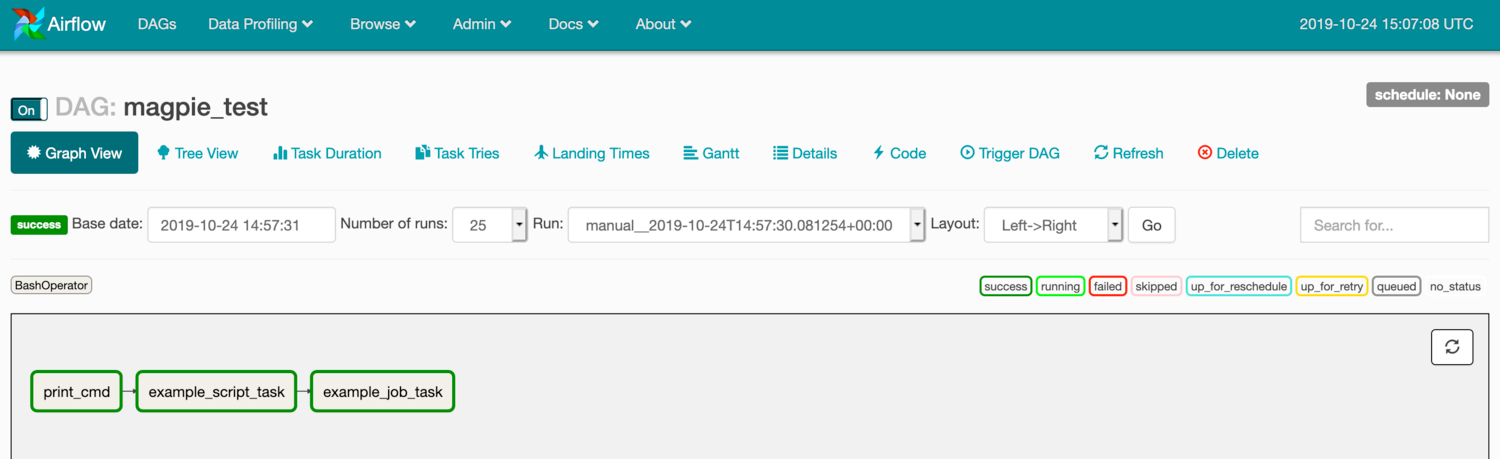Screen dimensions: 1500x459
Task: Click the Task Tries copy icon
Action: [423, 153]
